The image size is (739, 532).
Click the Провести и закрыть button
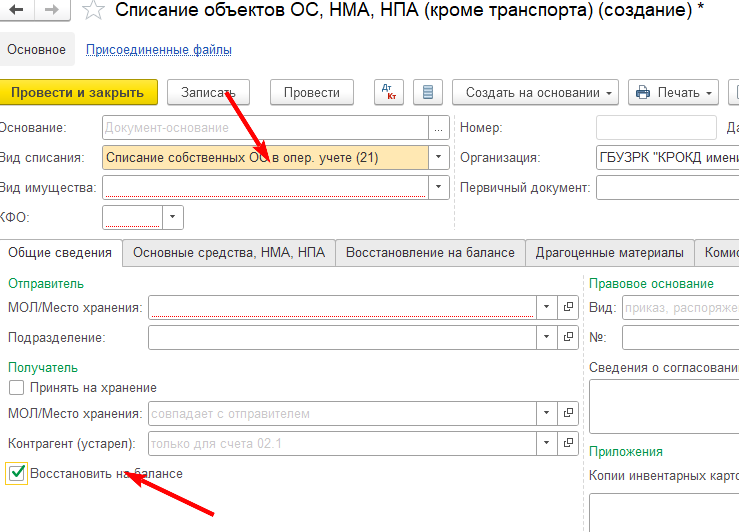pyautogui.click(x=77, y=92)
